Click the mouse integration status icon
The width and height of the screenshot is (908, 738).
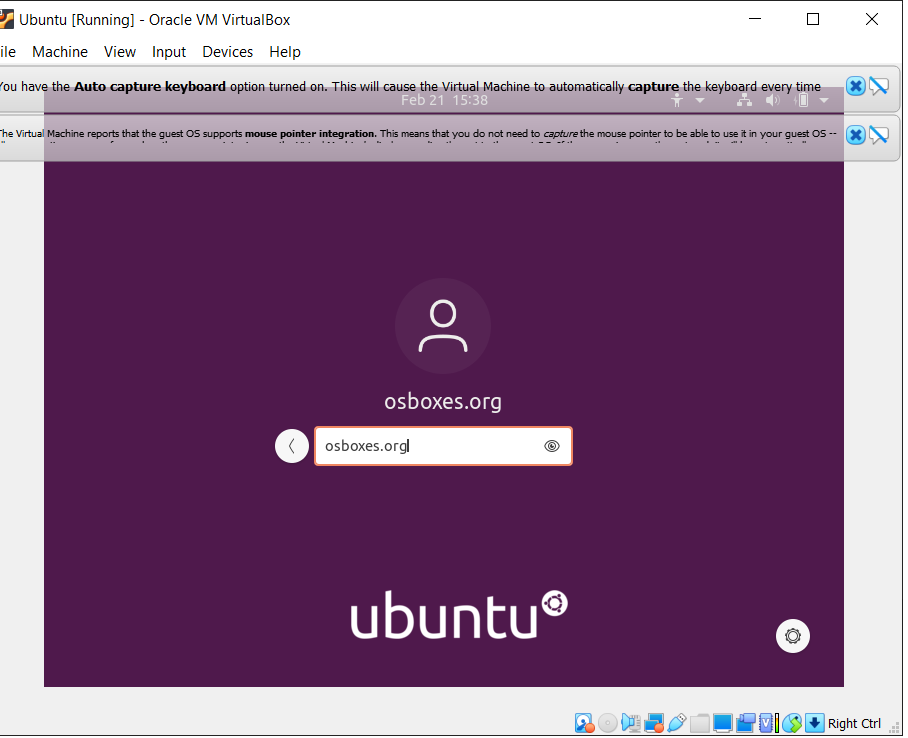(792, 723)
